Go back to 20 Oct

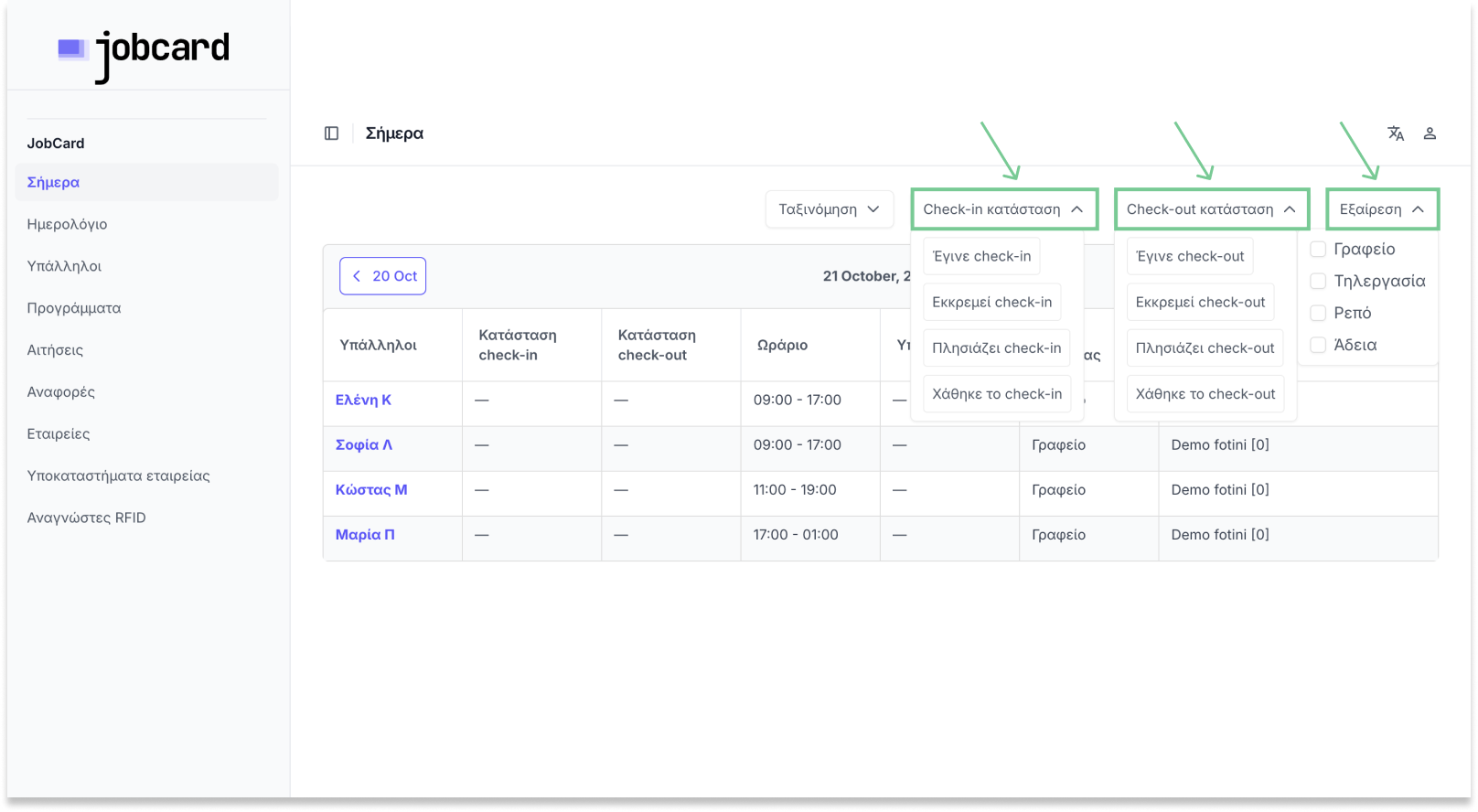click(383, 276)
